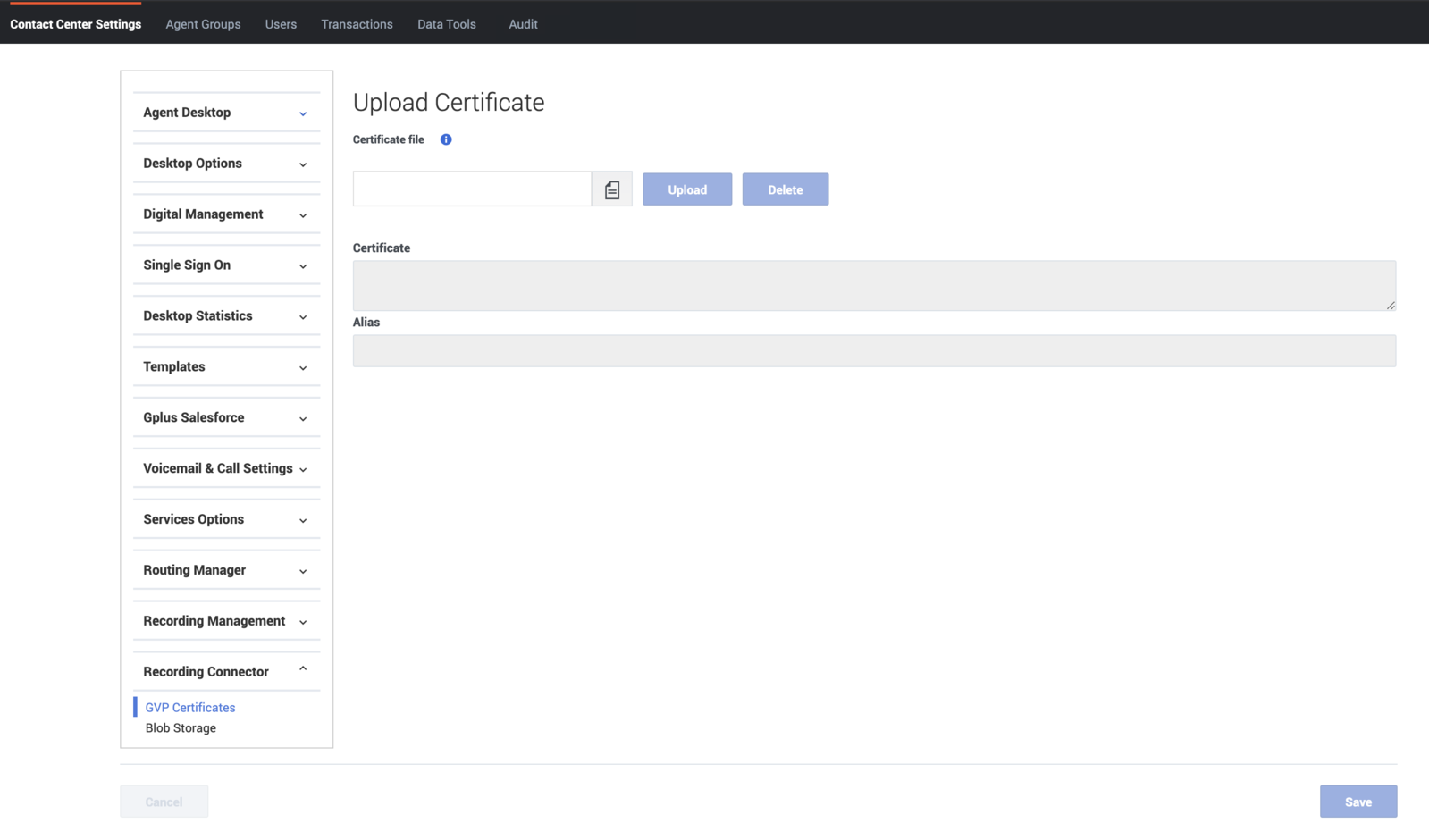Click the Upload button
1429x840 pixels.
pos(687,189)
